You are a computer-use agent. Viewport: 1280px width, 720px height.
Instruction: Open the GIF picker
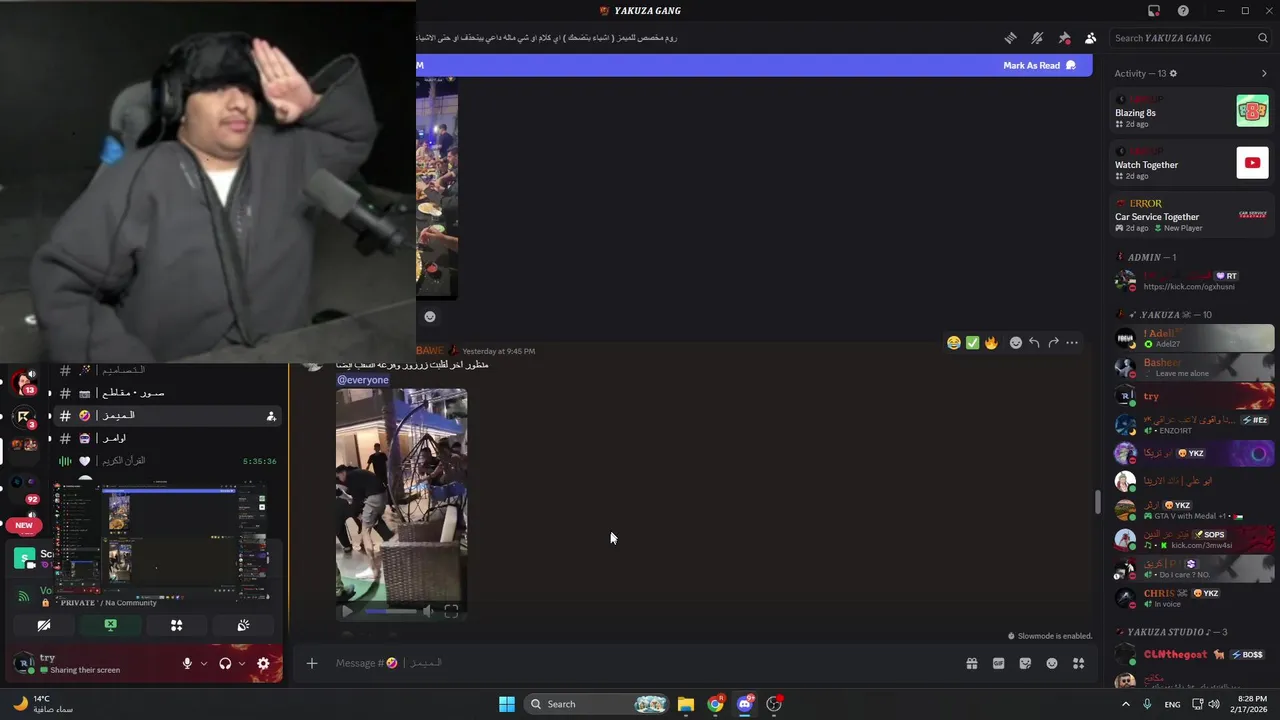(998, 663)
